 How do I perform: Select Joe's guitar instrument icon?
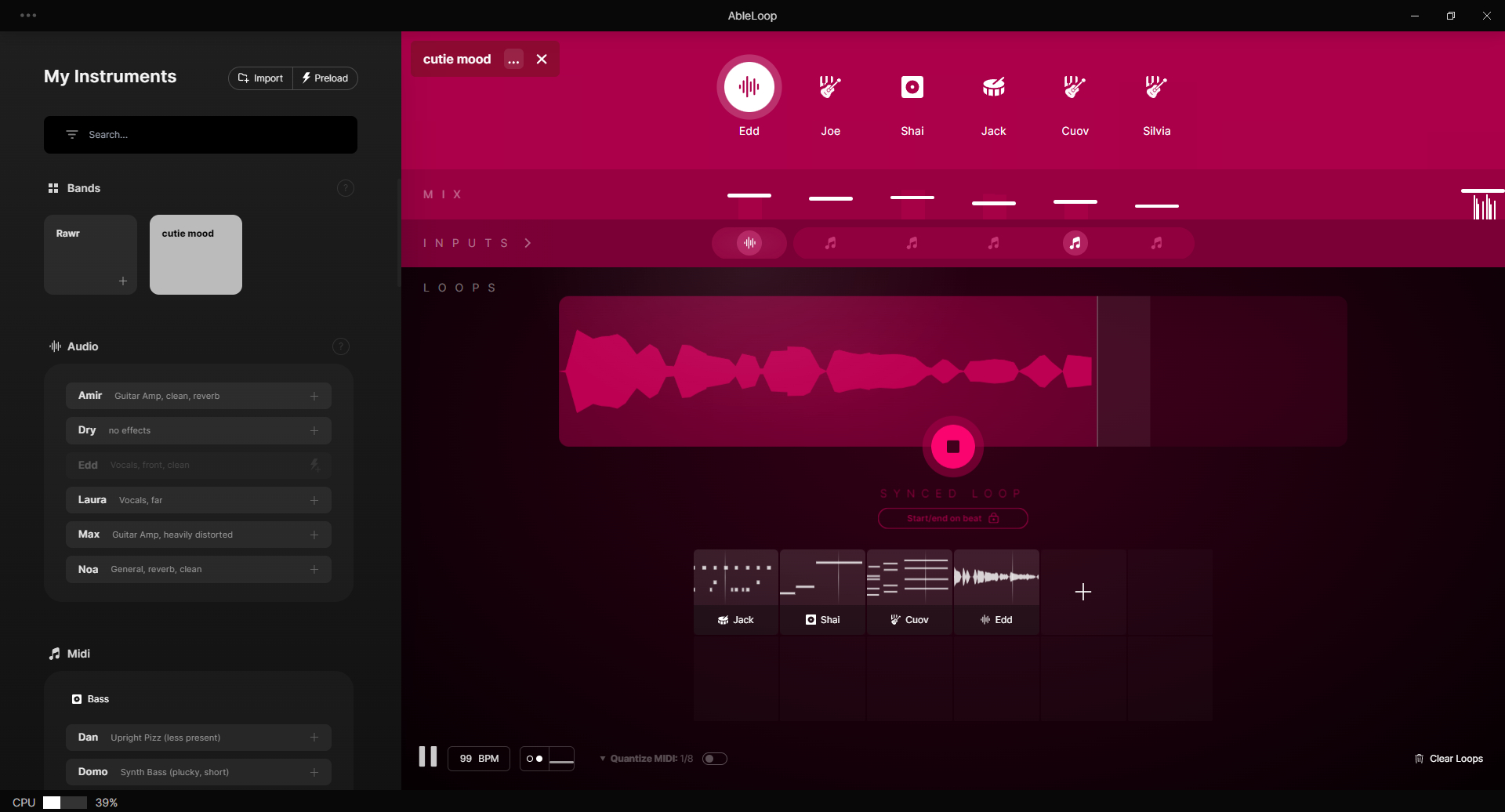(x=830, y=87)
